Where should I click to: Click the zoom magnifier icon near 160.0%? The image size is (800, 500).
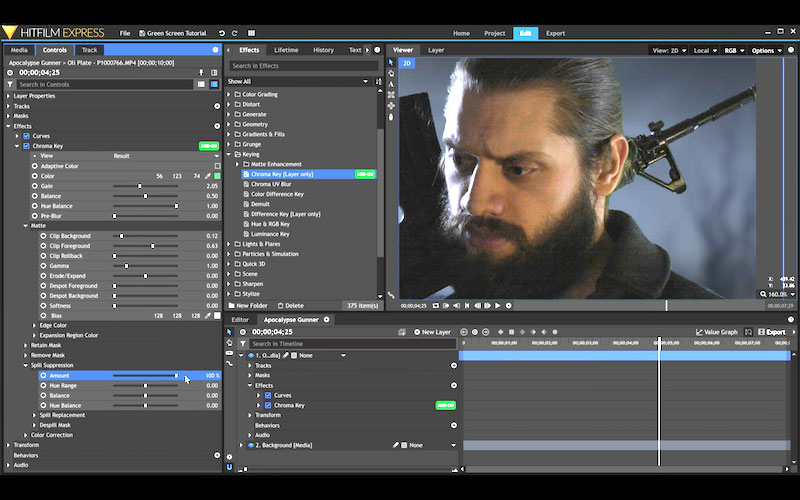coord(763,294)
